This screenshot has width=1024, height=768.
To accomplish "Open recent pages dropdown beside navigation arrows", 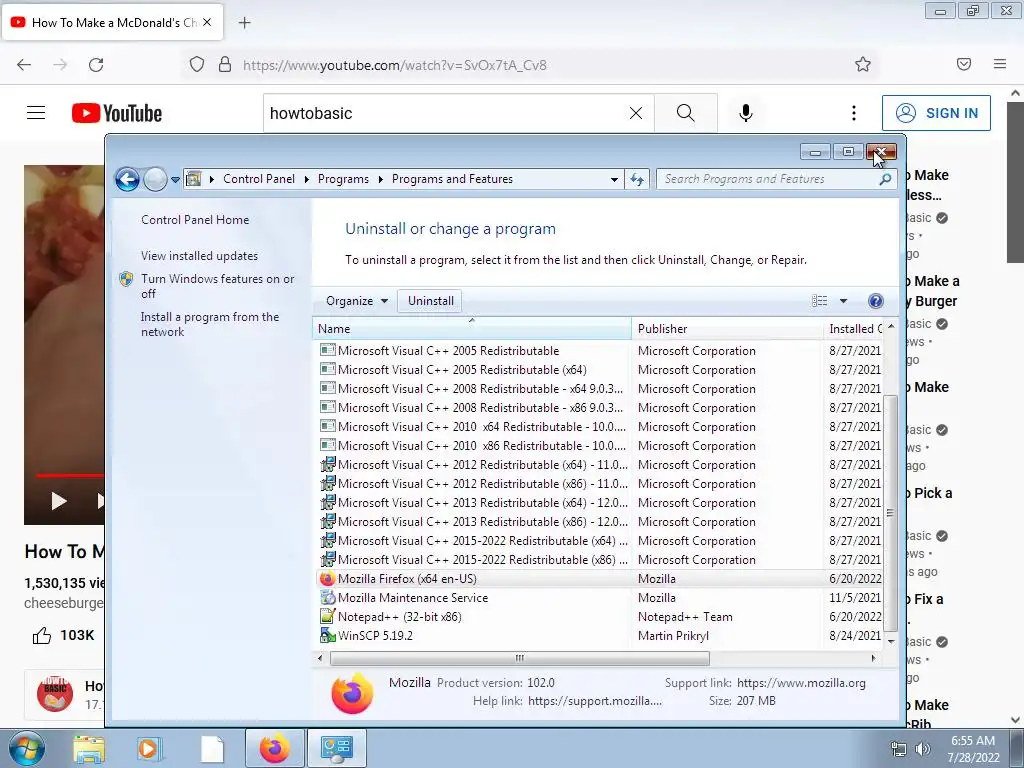I will [x=175, y=180].
